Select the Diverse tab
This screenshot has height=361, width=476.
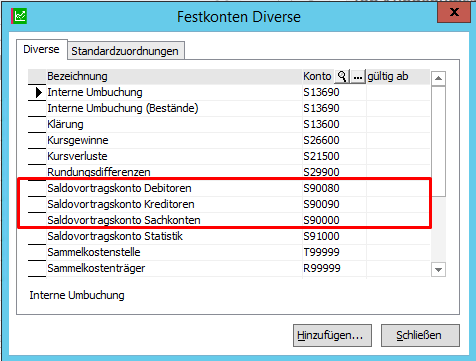[x=41, y=49]
